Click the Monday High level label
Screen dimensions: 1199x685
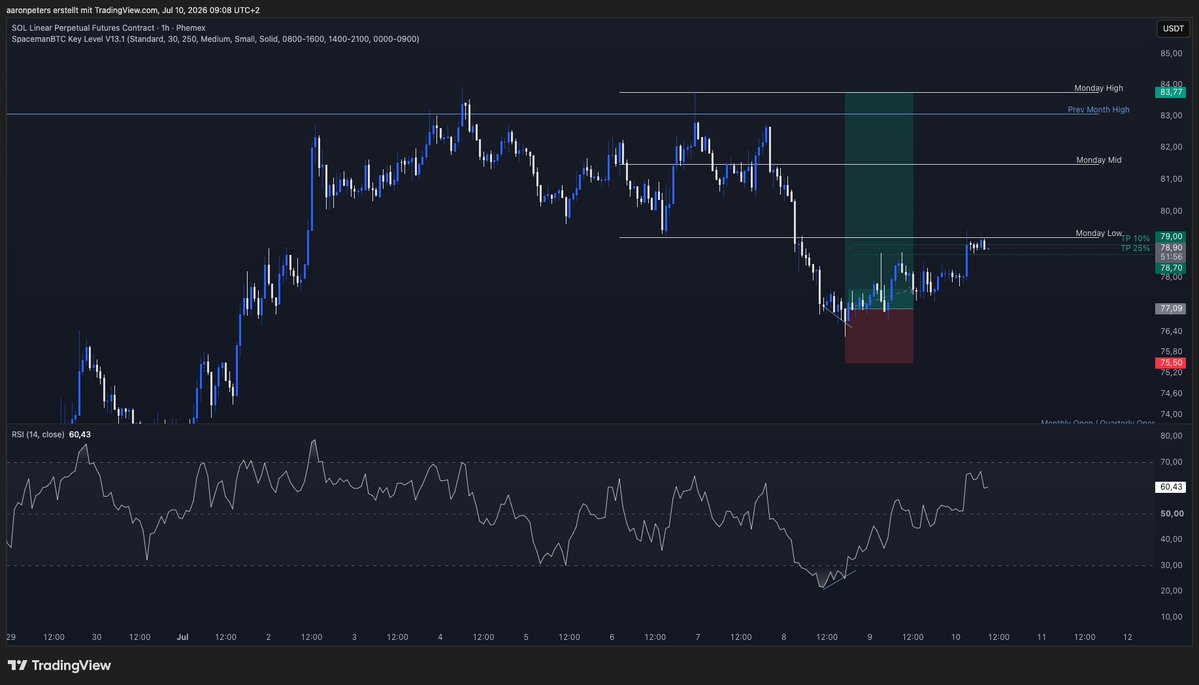pos(1098,88)
